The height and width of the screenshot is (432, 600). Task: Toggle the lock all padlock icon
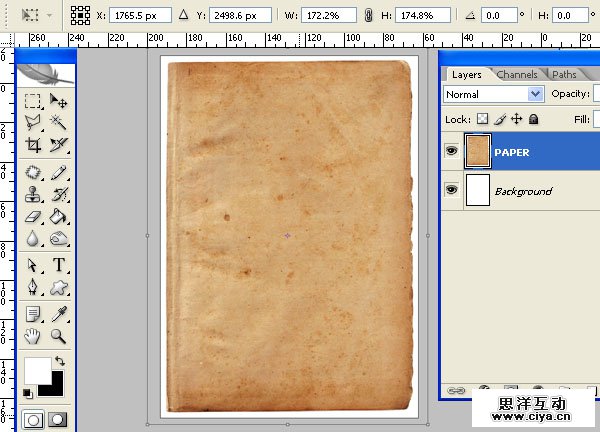533,119
